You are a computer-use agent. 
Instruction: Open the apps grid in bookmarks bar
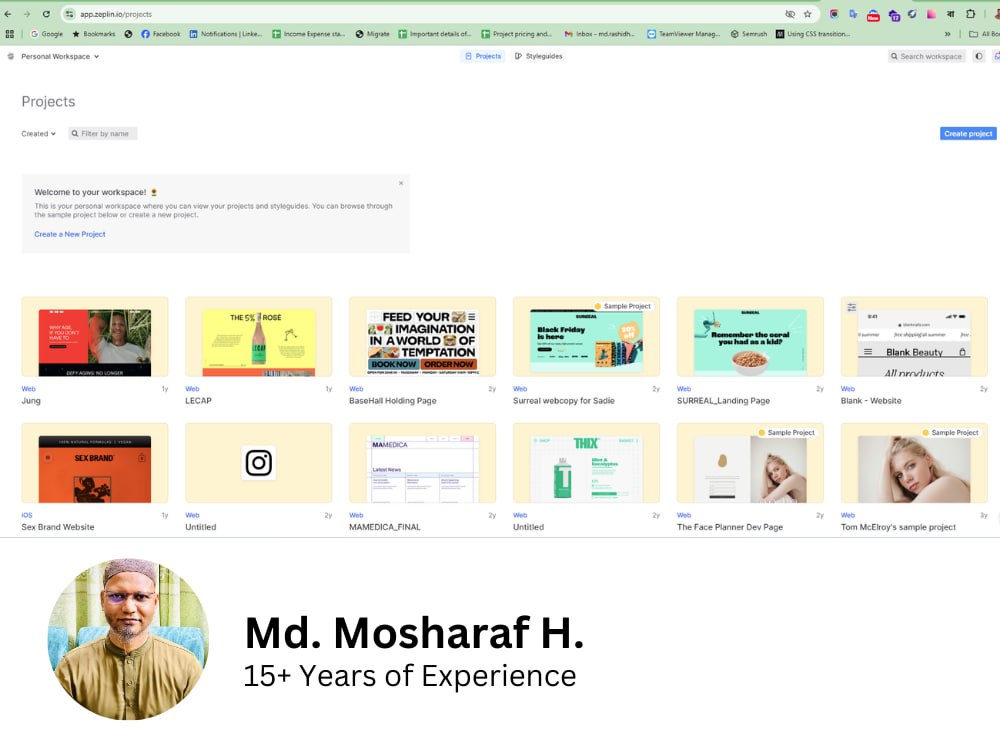click(10, 34)
